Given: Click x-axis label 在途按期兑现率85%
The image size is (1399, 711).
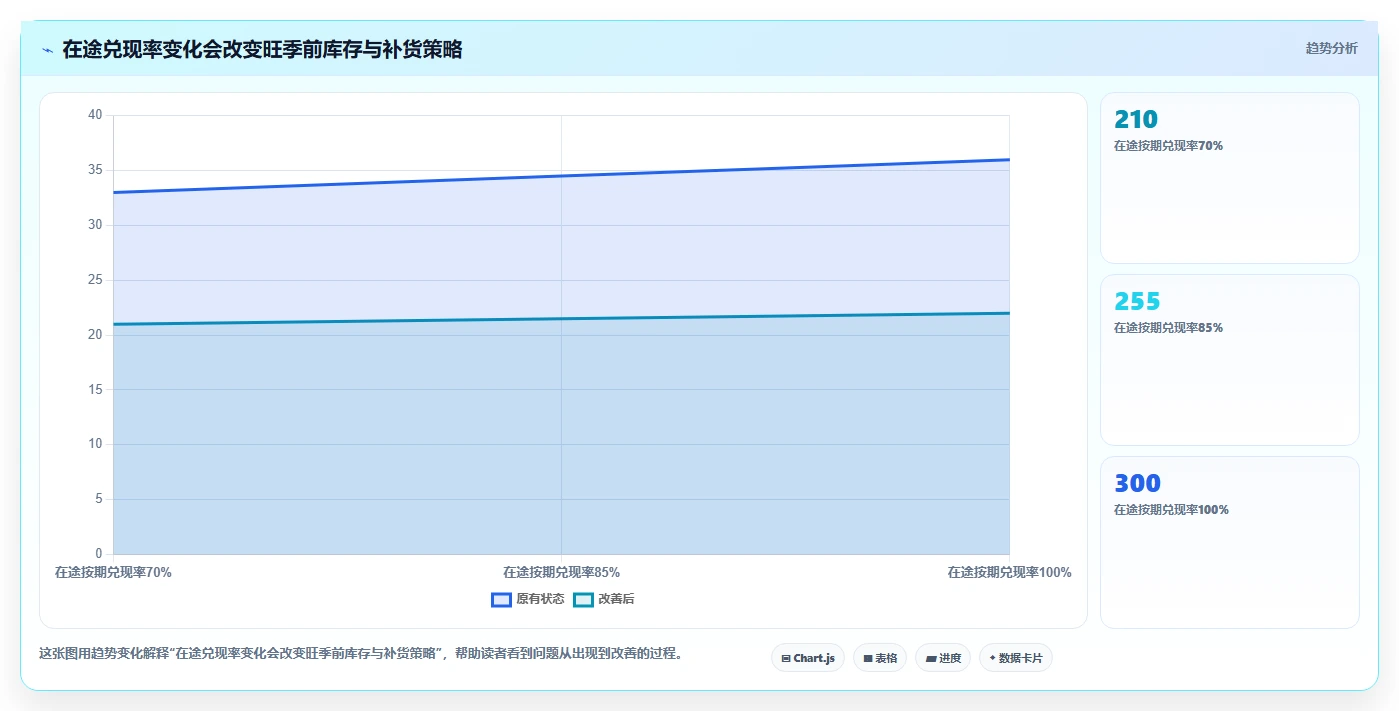Looking at the screenshot, I should [561, 573].
